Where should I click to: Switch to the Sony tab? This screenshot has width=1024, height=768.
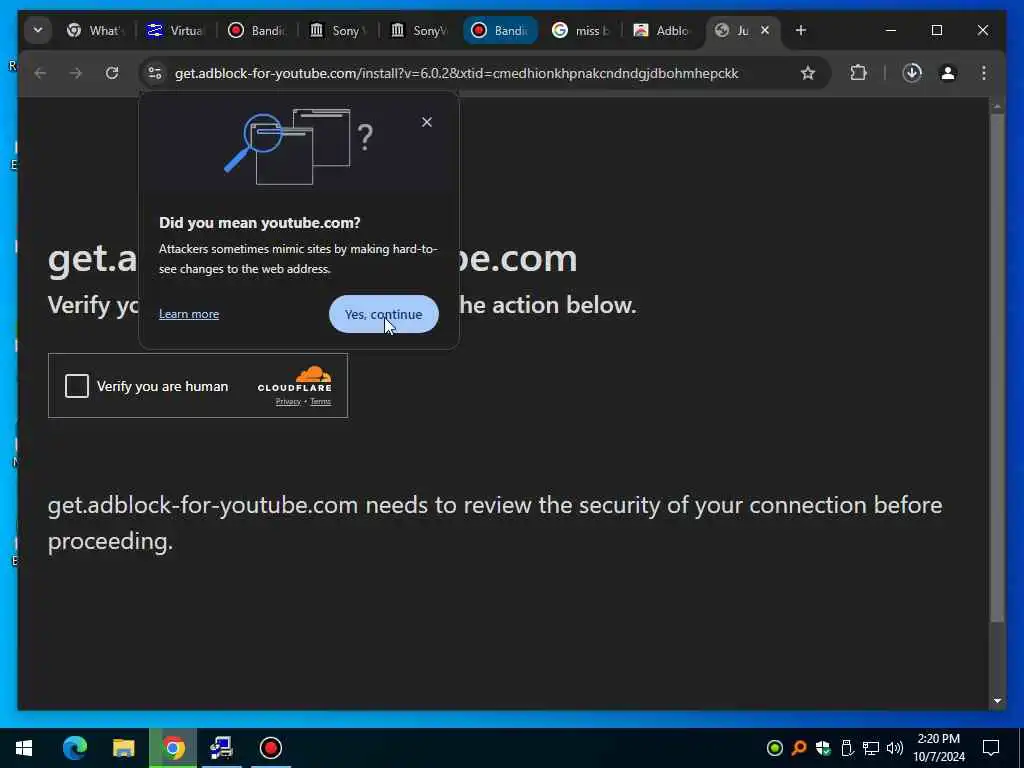point(338,31)
